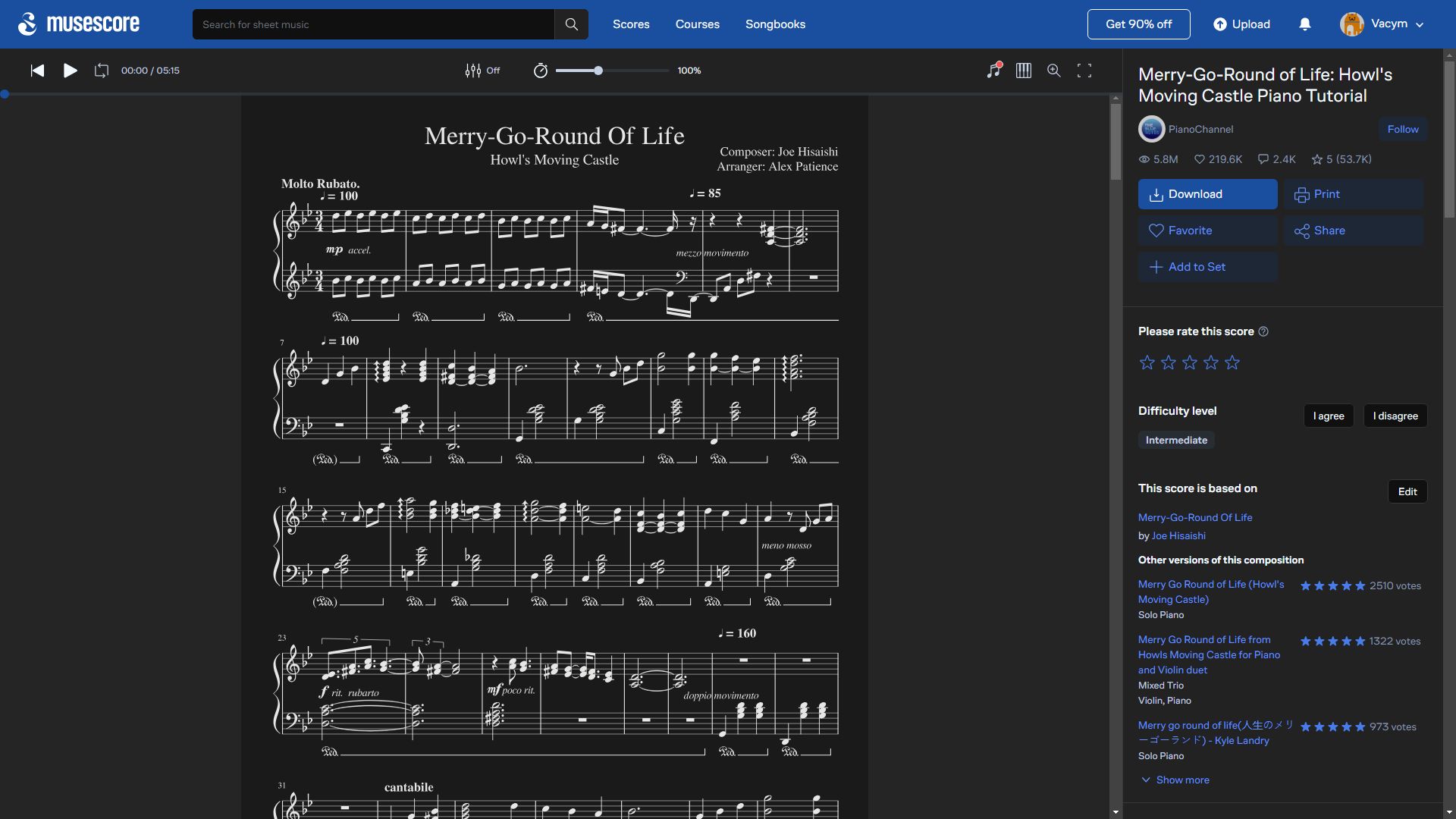The image size is (1456, 819).
Task: Click the score viewer scrollbar
Action: coord(1116,142)
